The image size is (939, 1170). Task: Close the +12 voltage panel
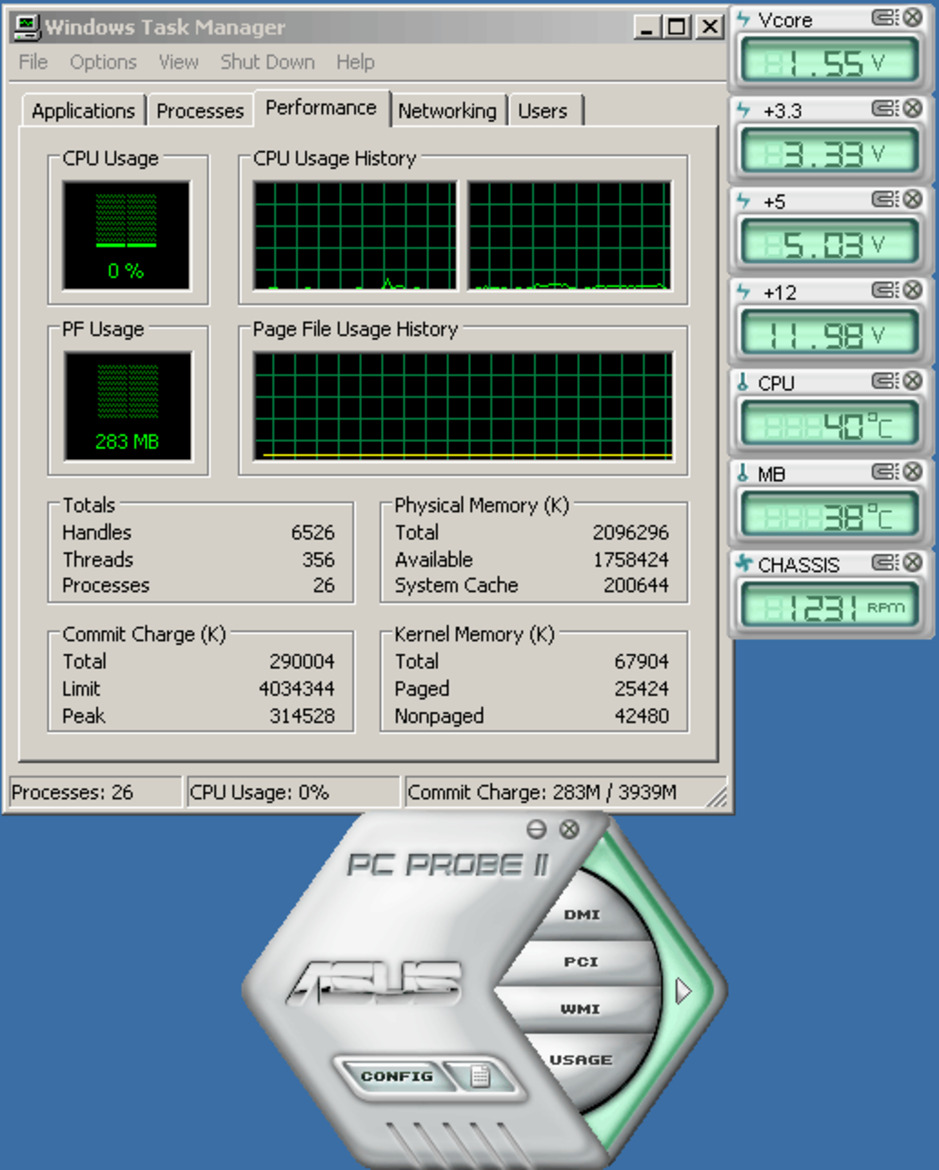(x=912, y=290)
